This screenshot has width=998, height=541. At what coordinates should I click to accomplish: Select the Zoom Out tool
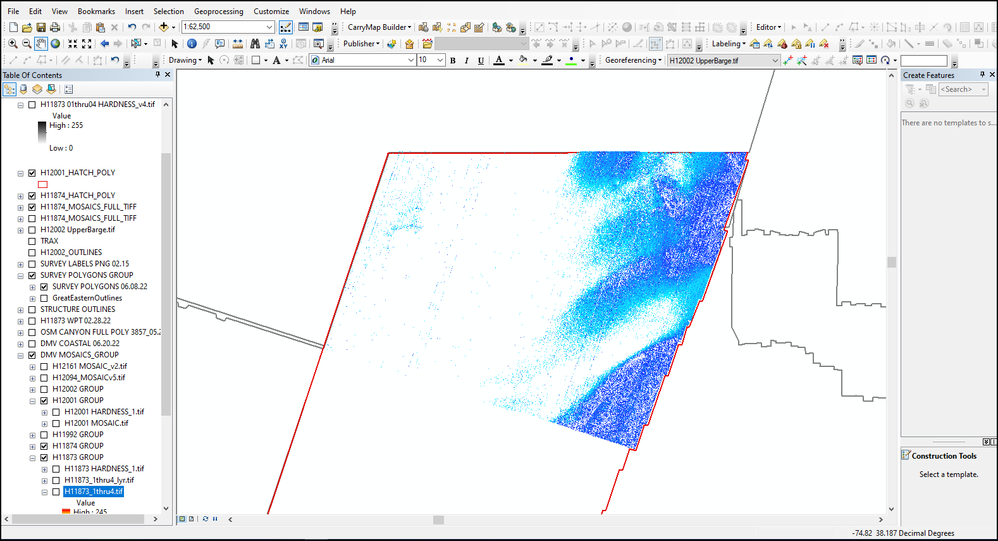27,44
